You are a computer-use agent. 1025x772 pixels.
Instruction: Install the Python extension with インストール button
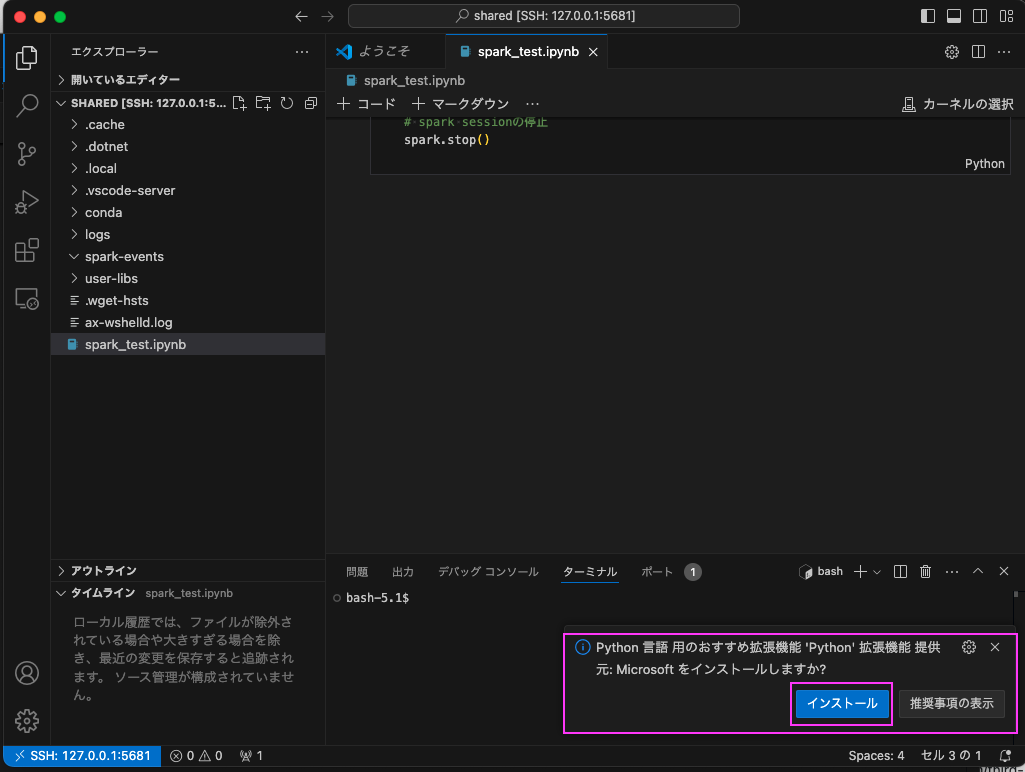[x=842, y=703]
